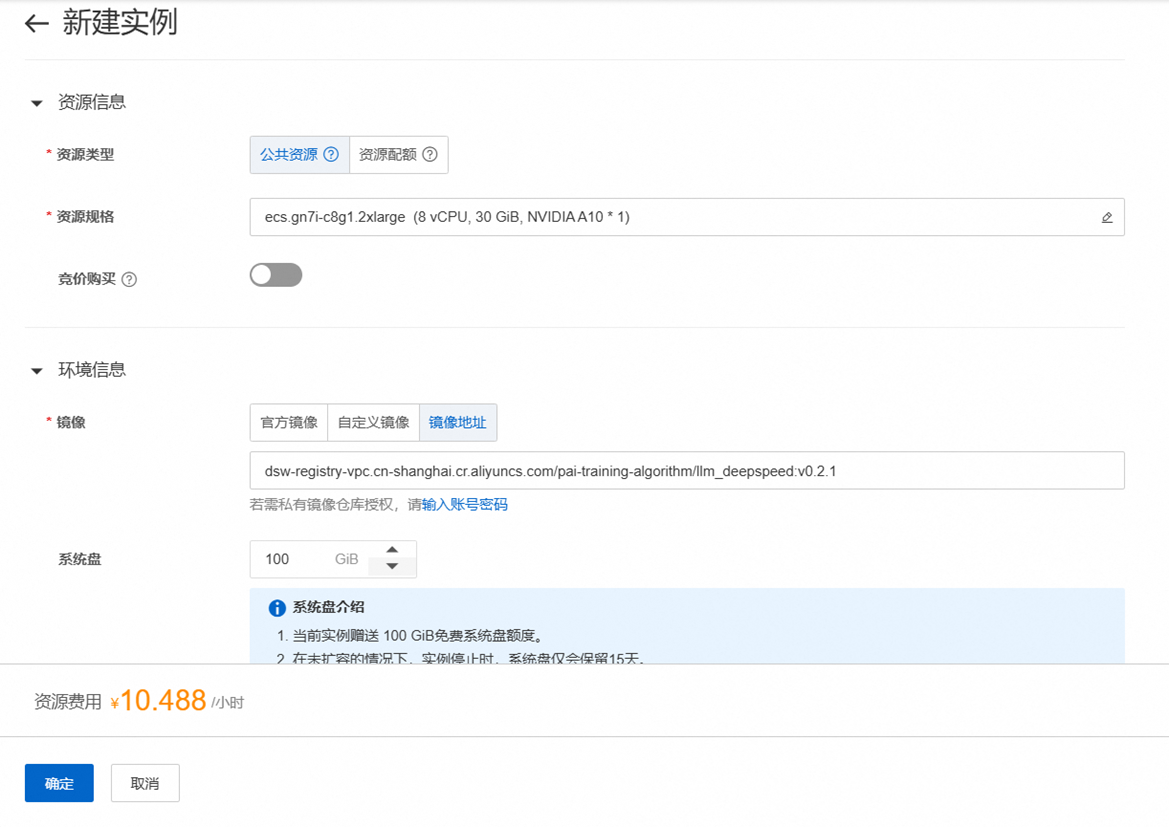Increase system disk size with up arrow
The width and height of the screenshot is (1169, 827).
tap(392, 549)
